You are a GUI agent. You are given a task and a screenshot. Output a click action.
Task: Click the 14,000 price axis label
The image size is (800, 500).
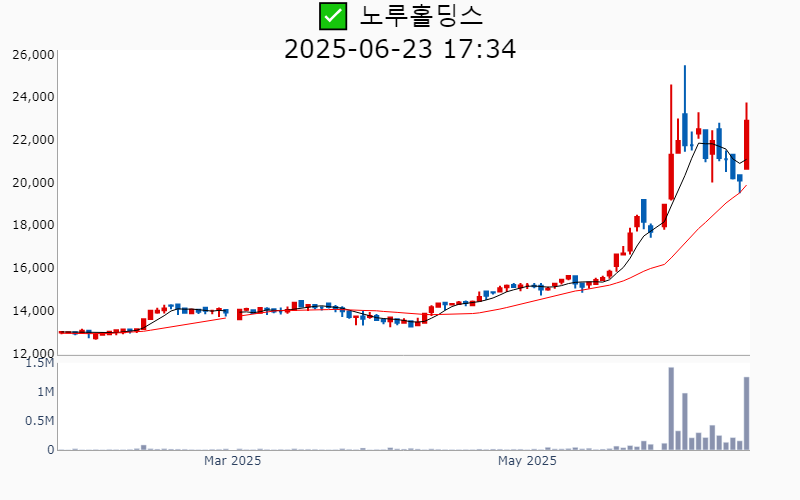tap(33, 310)
